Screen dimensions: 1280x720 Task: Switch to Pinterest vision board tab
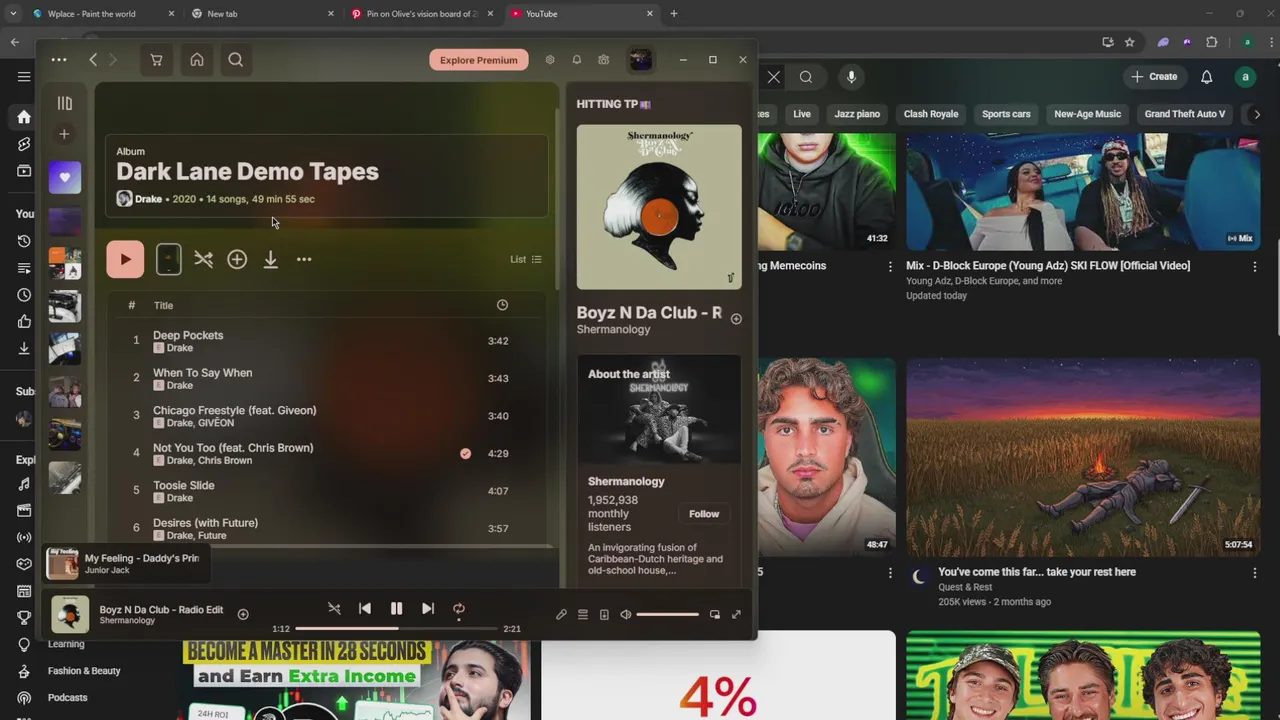(421, 14)
